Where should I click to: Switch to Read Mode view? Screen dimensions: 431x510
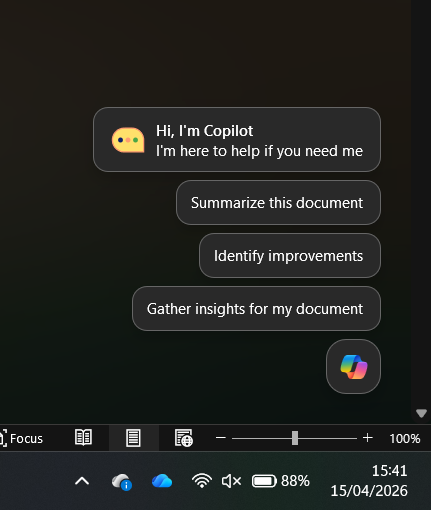pyautogui.click(x=83, y=438)
